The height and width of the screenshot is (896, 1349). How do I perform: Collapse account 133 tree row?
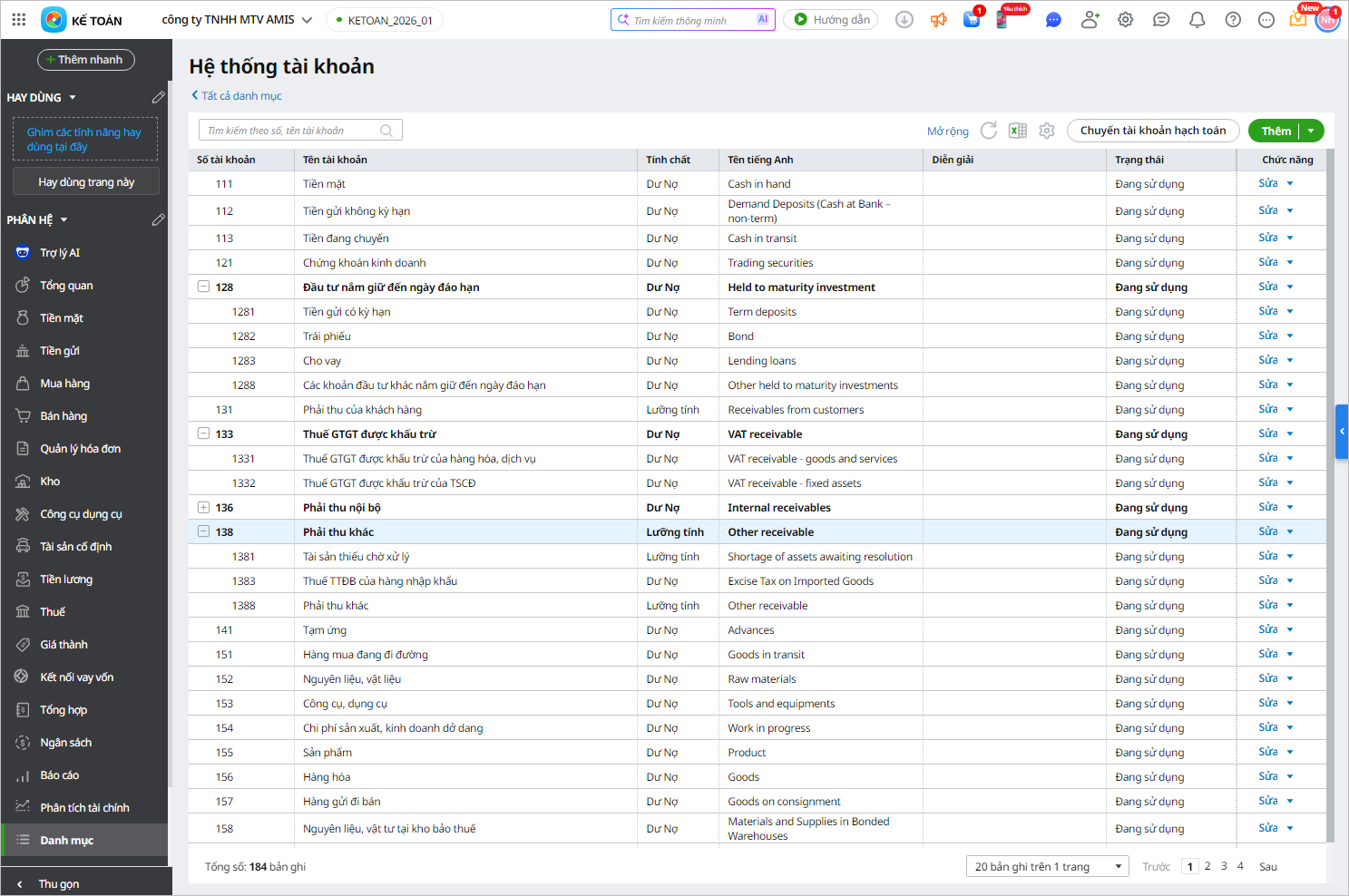[x=203, y=433]
